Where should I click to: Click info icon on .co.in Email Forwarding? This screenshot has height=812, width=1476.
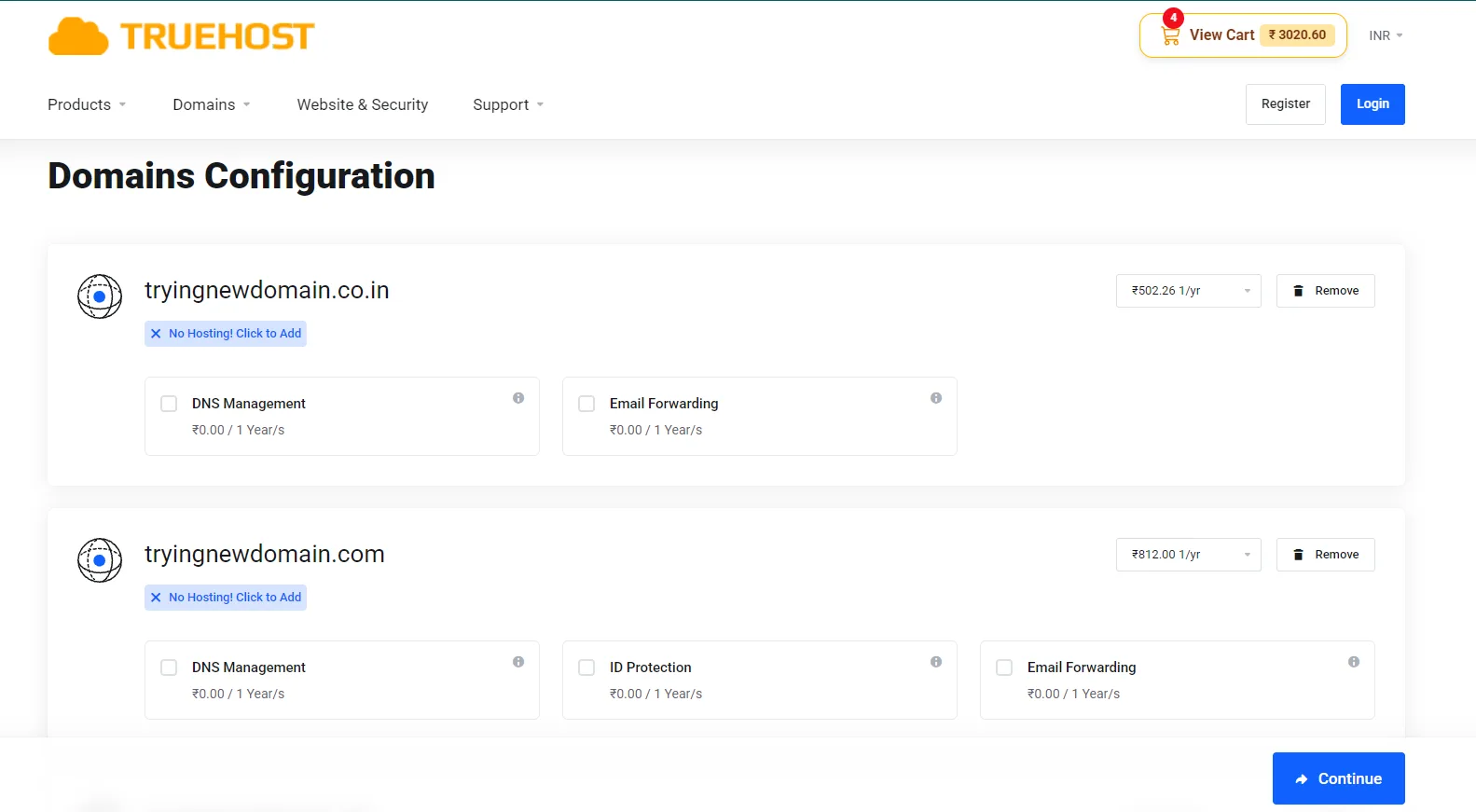click(936, 398)
